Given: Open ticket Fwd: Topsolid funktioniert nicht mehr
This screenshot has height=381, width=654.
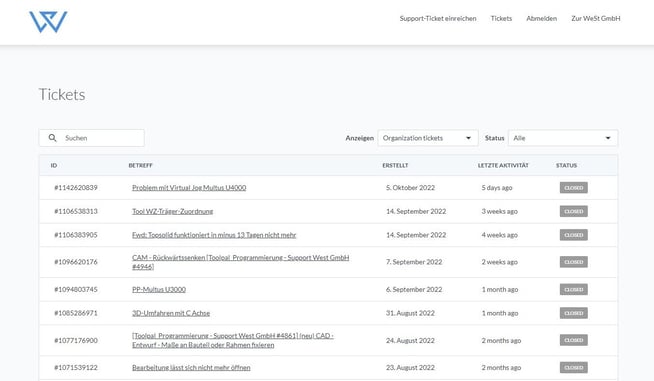Looking at the screenshot, I should (214, 235).
